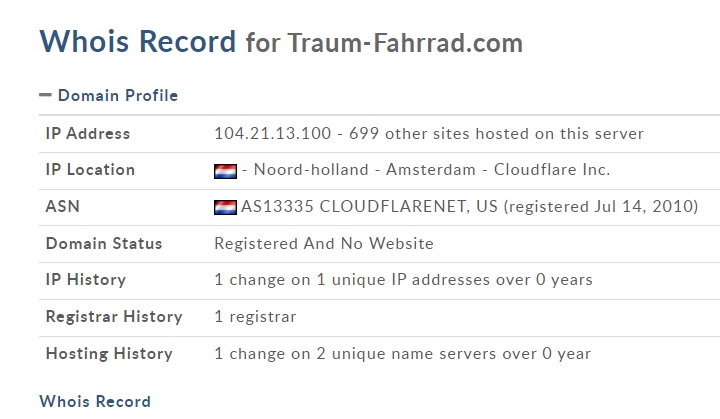Click the Whois Record page title
Viewport: 720px width, 419px height.
(x=138, y=41)
